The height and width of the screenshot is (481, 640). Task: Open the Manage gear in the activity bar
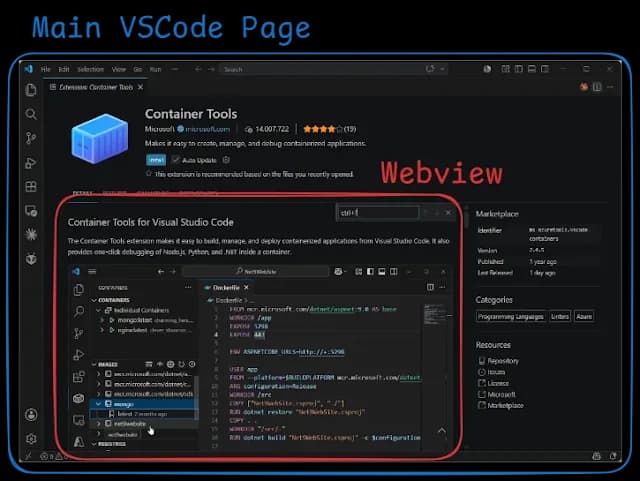31,439
